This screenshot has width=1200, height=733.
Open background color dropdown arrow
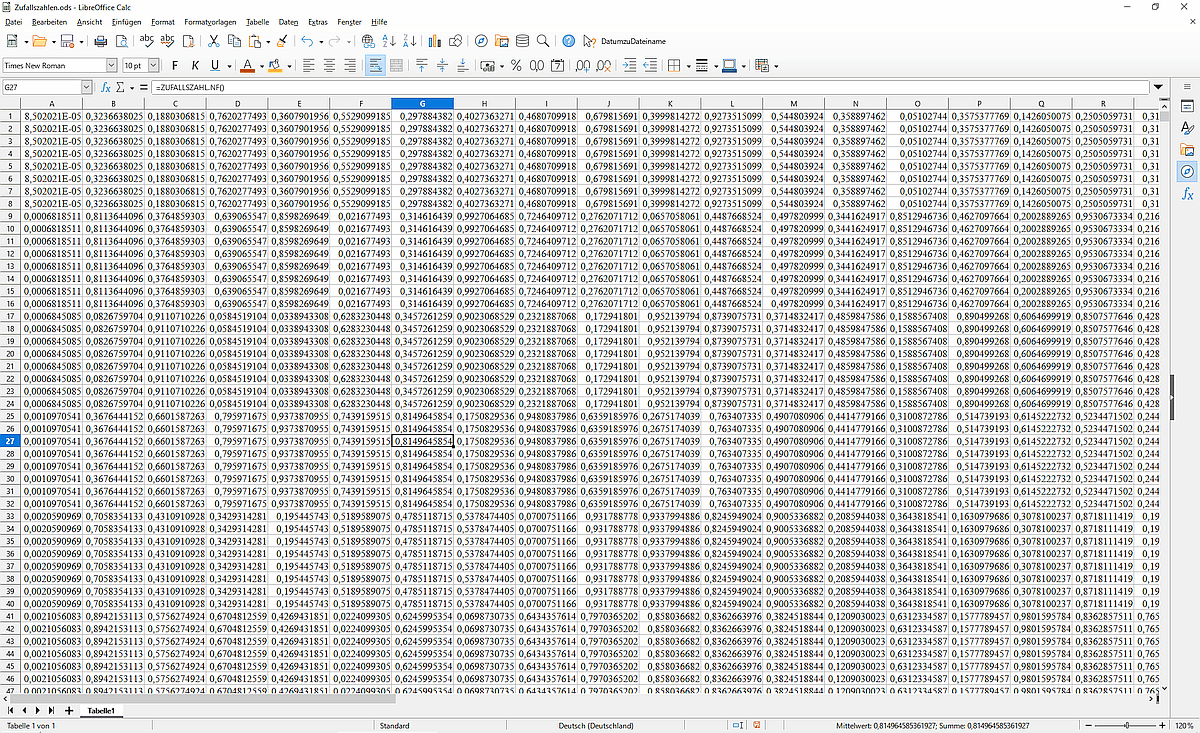click(x=289, y=66)
